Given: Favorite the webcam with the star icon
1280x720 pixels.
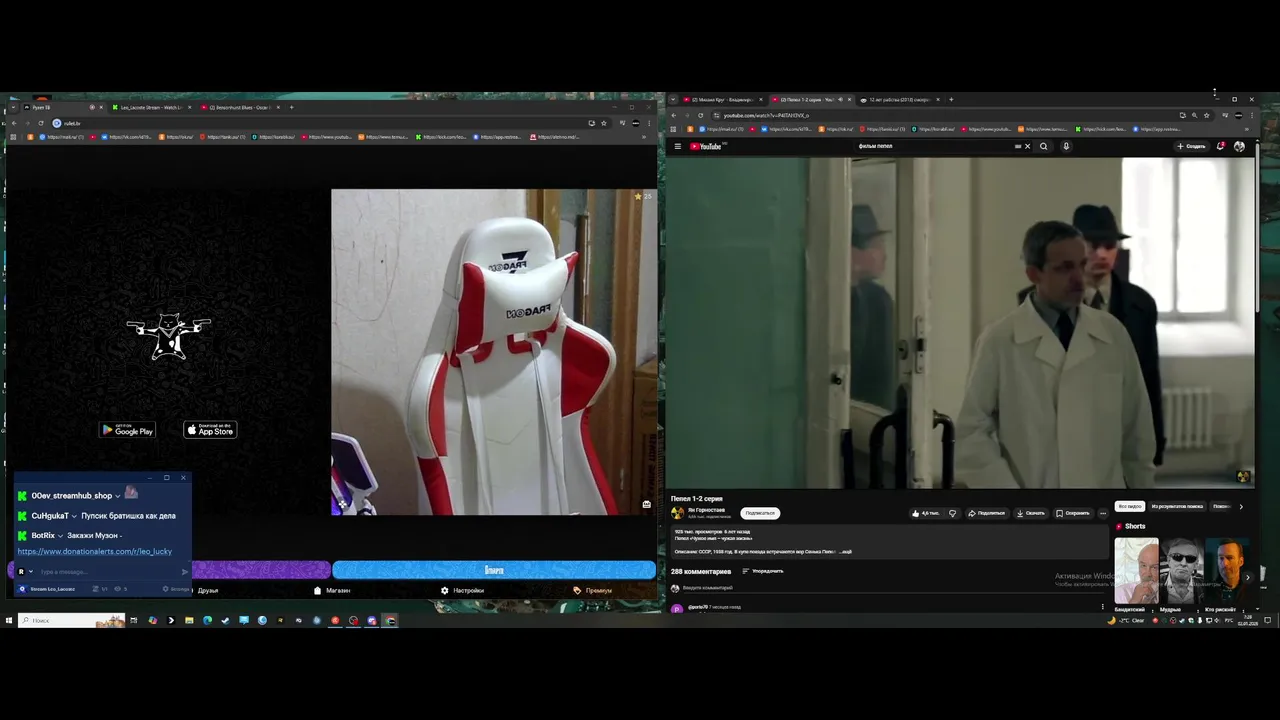Looking at the screenshot, I should 638,197.
